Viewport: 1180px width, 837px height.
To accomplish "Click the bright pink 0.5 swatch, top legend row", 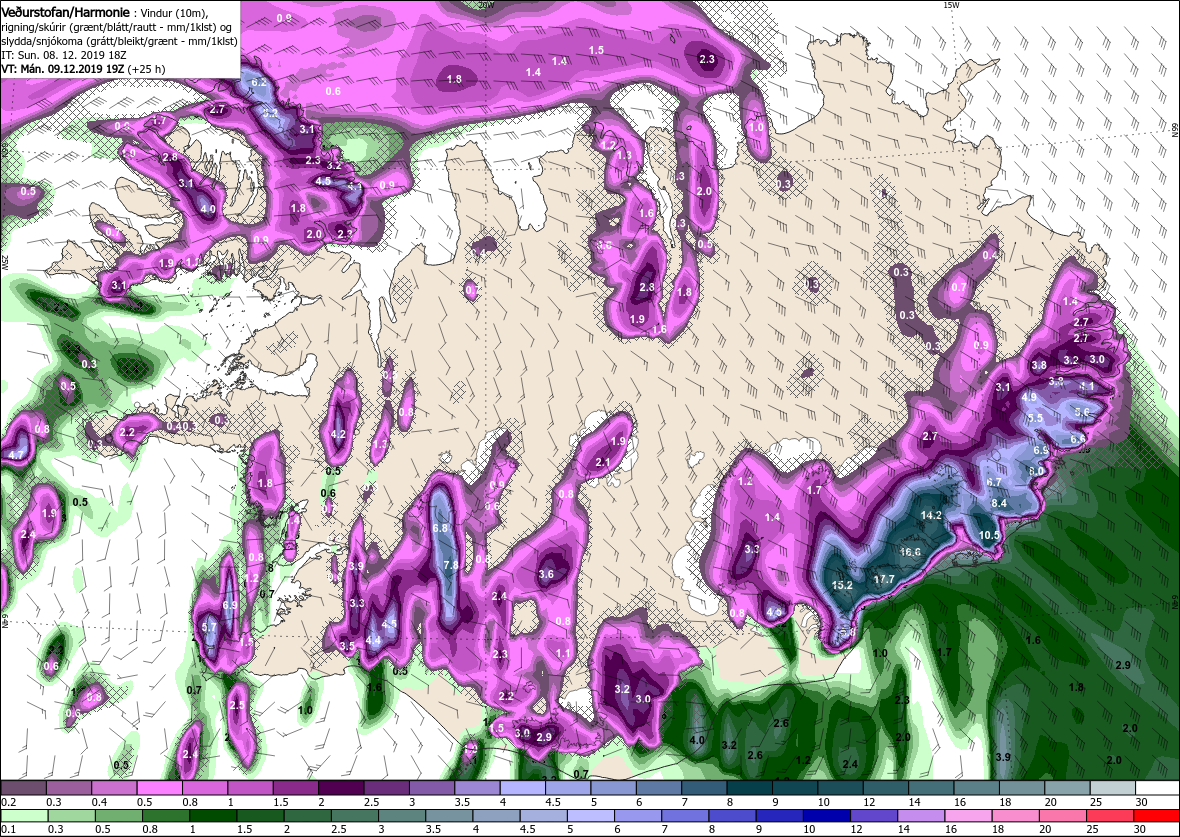I will (160, 787).
